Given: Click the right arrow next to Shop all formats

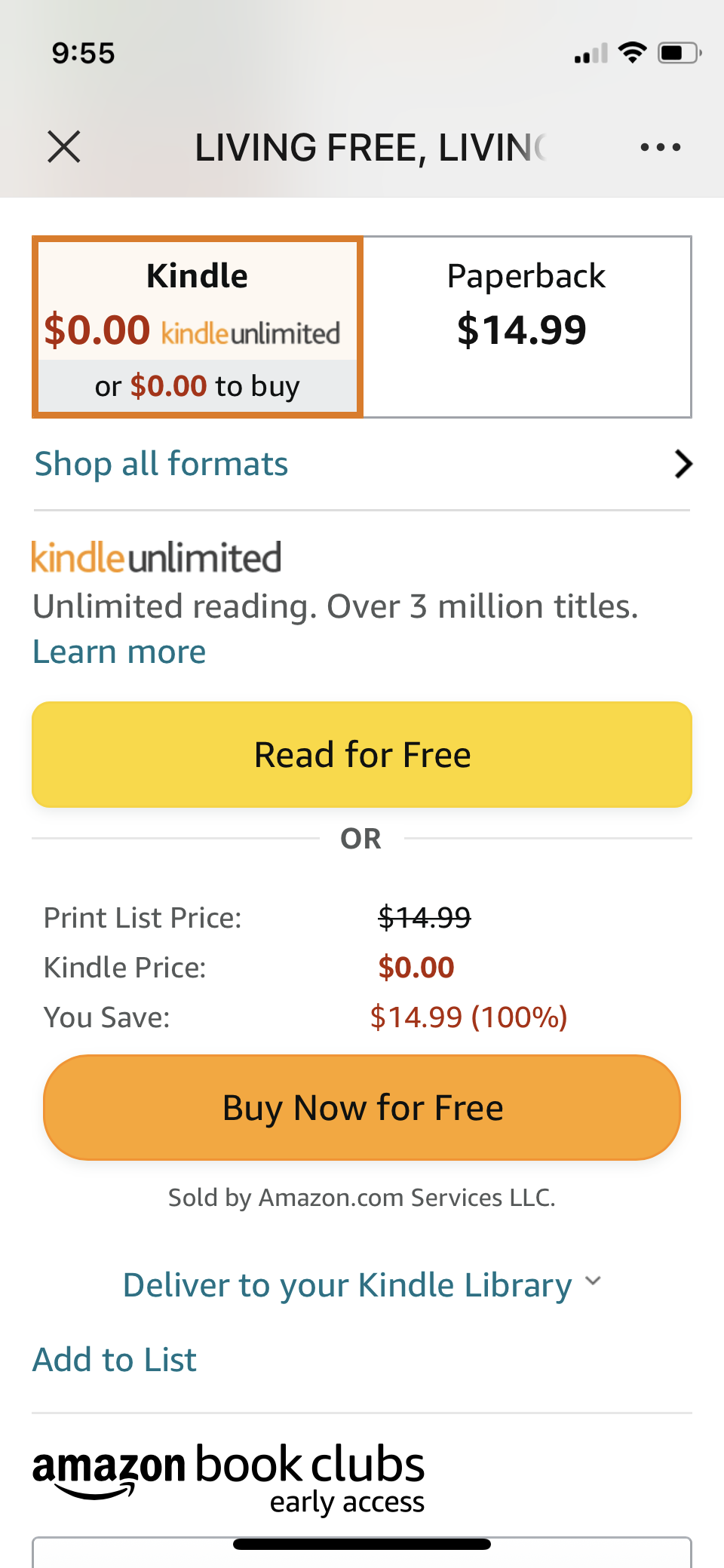Looking at the screenshot, I should pos(683,464).
